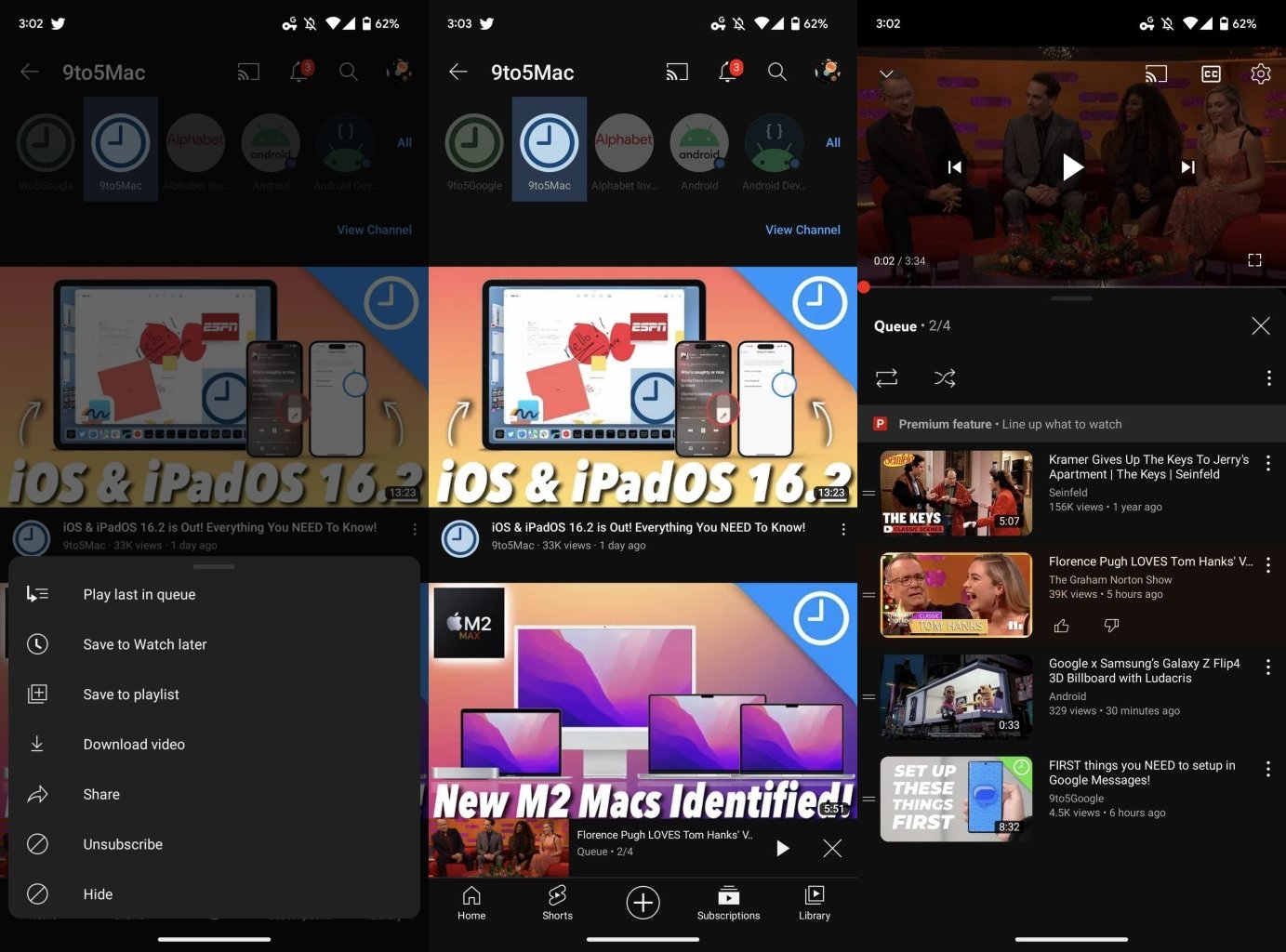Tap the plus create button
The width and height of the screenshot is (1286, 952).
point(643,903)
